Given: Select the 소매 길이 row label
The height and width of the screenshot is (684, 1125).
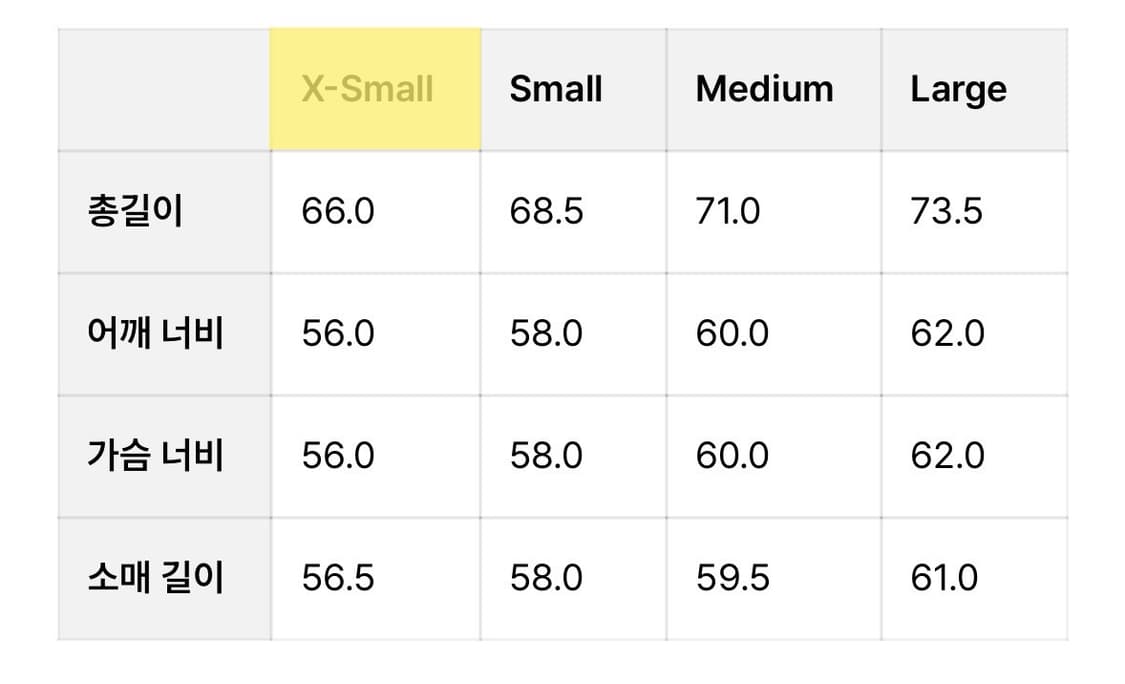Looking at the screenshot, I should coord(155,578).
